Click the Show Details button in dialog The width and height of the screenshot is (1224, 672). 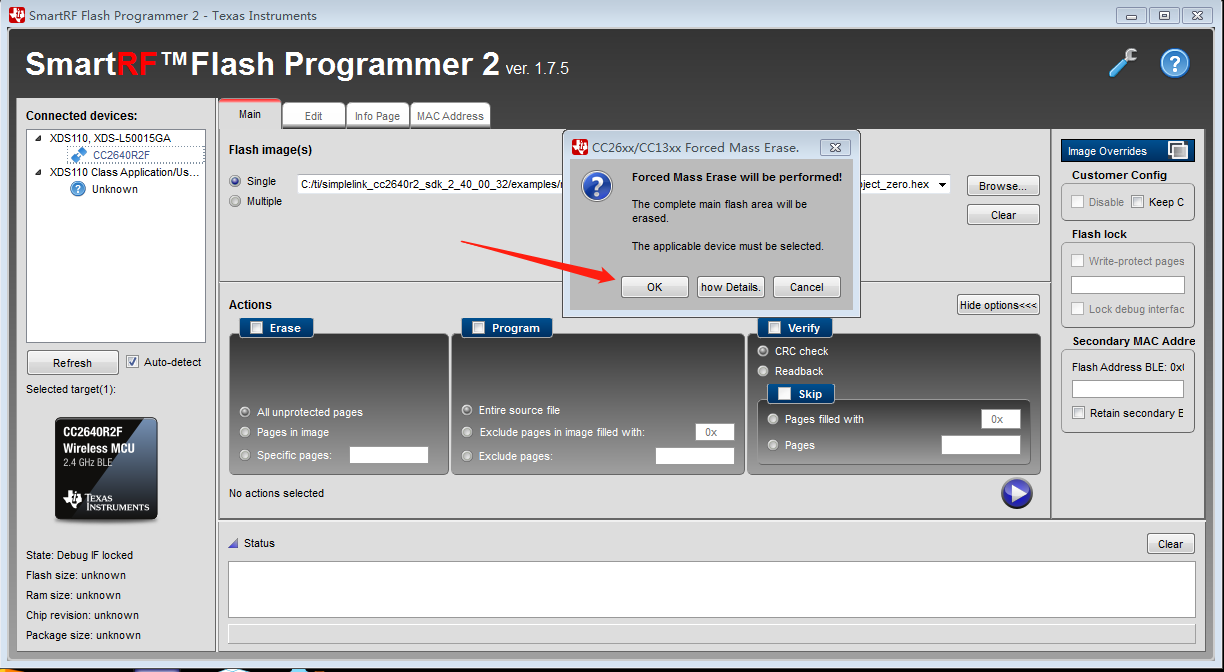pos(731,287)
